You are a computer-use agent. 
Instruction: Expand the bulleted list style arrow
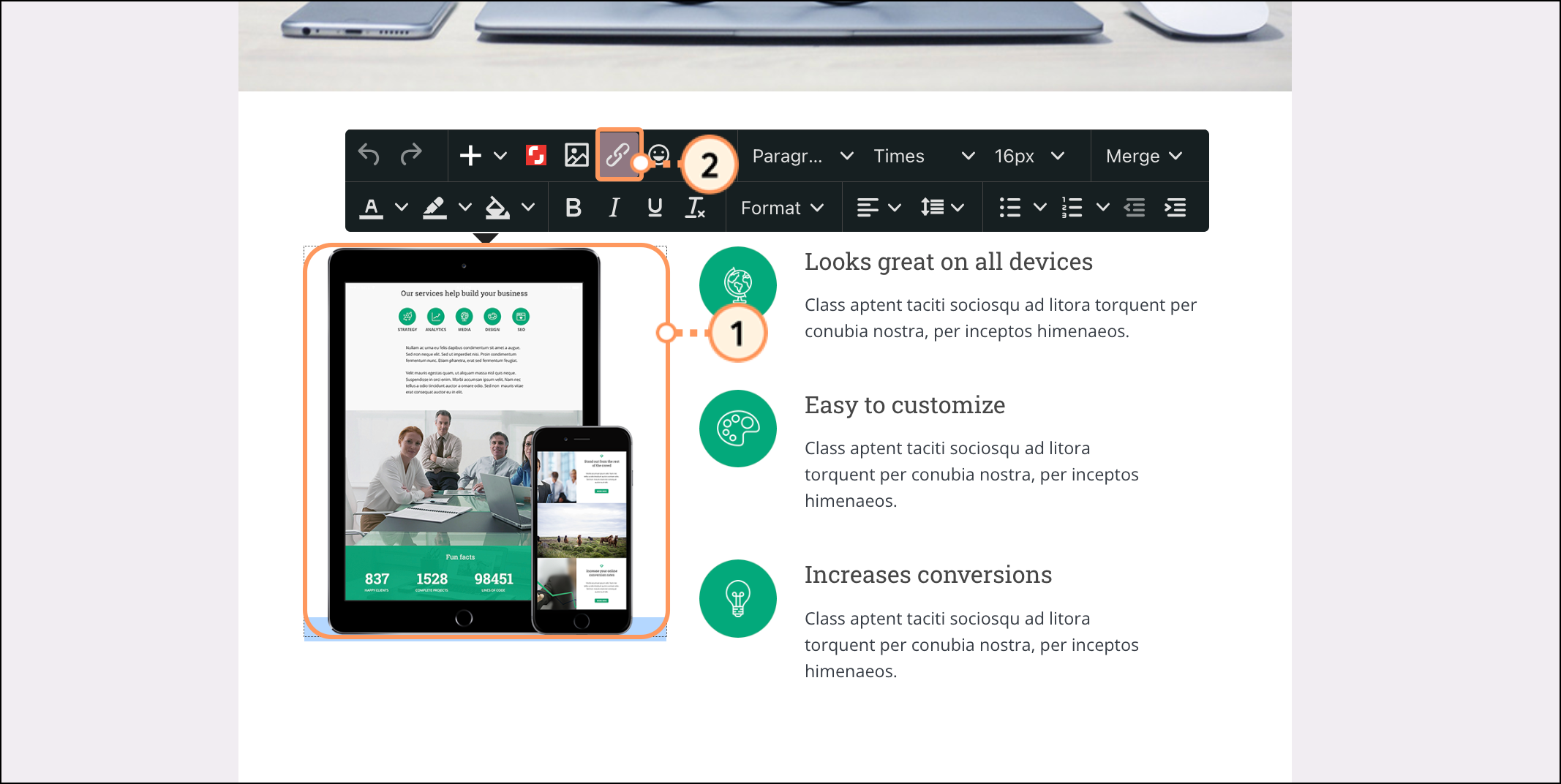[x=1040, y=207]
